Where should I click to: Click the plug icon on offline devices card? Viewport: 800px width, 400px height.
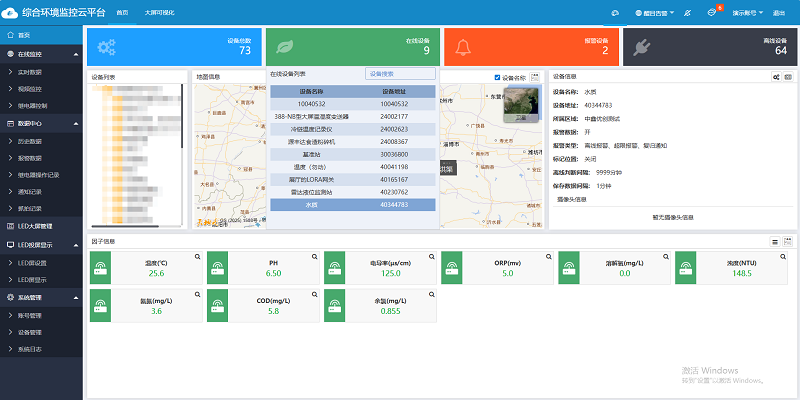(x=642, y=47)
